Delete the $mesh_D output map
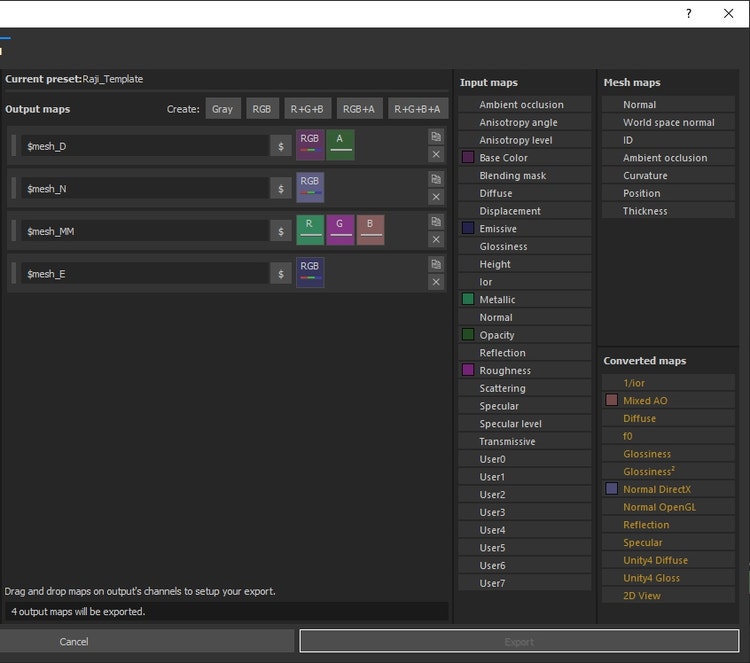The image size is (750, 663). (435, 154)
